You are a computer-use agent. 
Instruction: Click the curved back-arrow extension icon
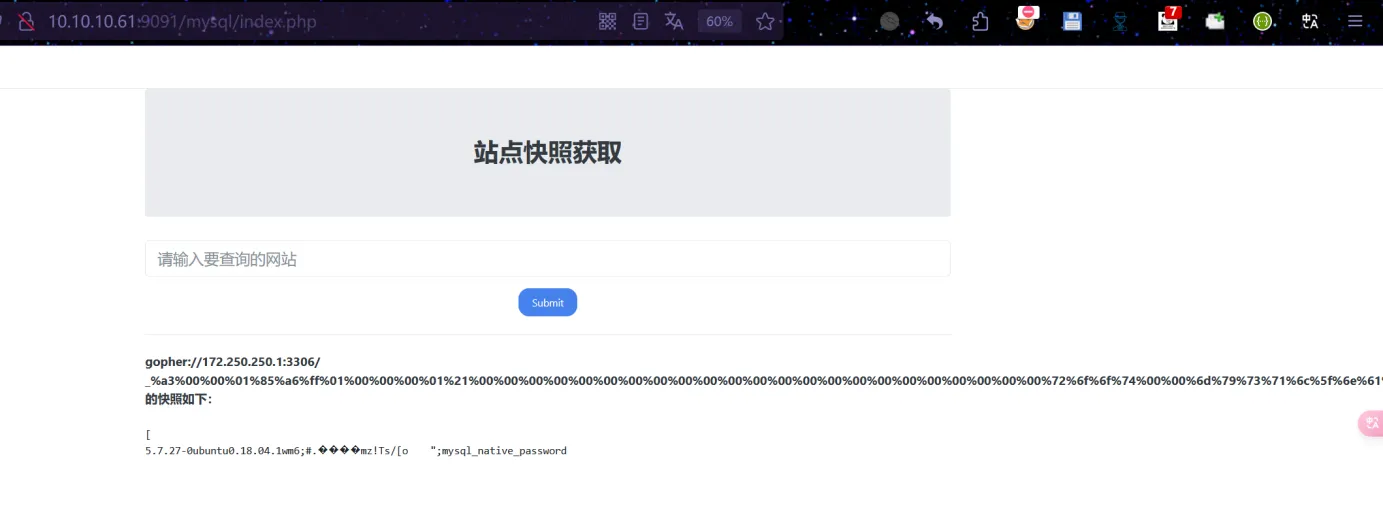point(935,20)
